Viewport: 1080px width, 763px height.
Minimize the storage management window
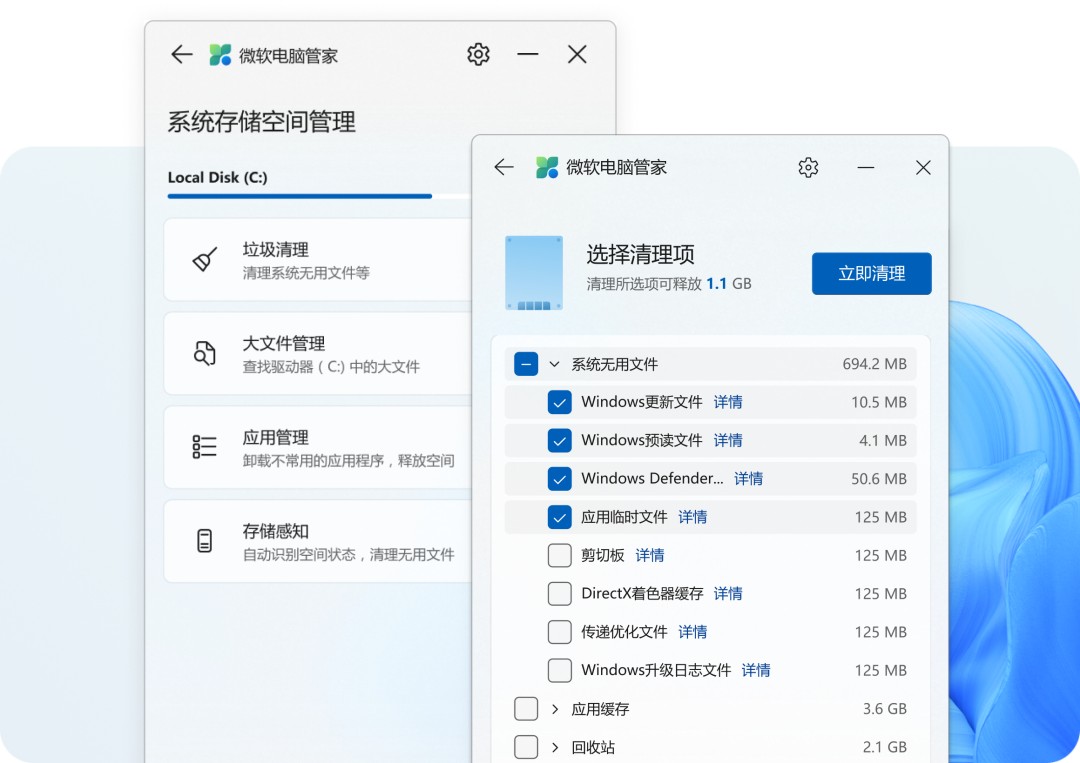[528, 54]
